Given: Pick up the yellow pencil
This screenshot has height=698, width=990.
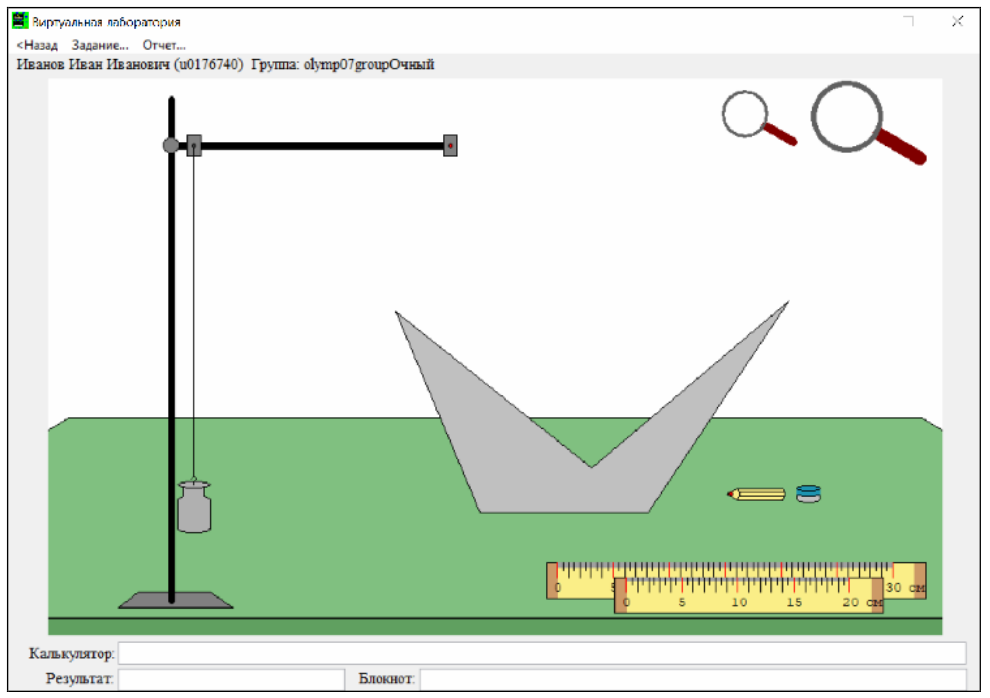Looking at the screenshot, I should [x=756, y=494].
